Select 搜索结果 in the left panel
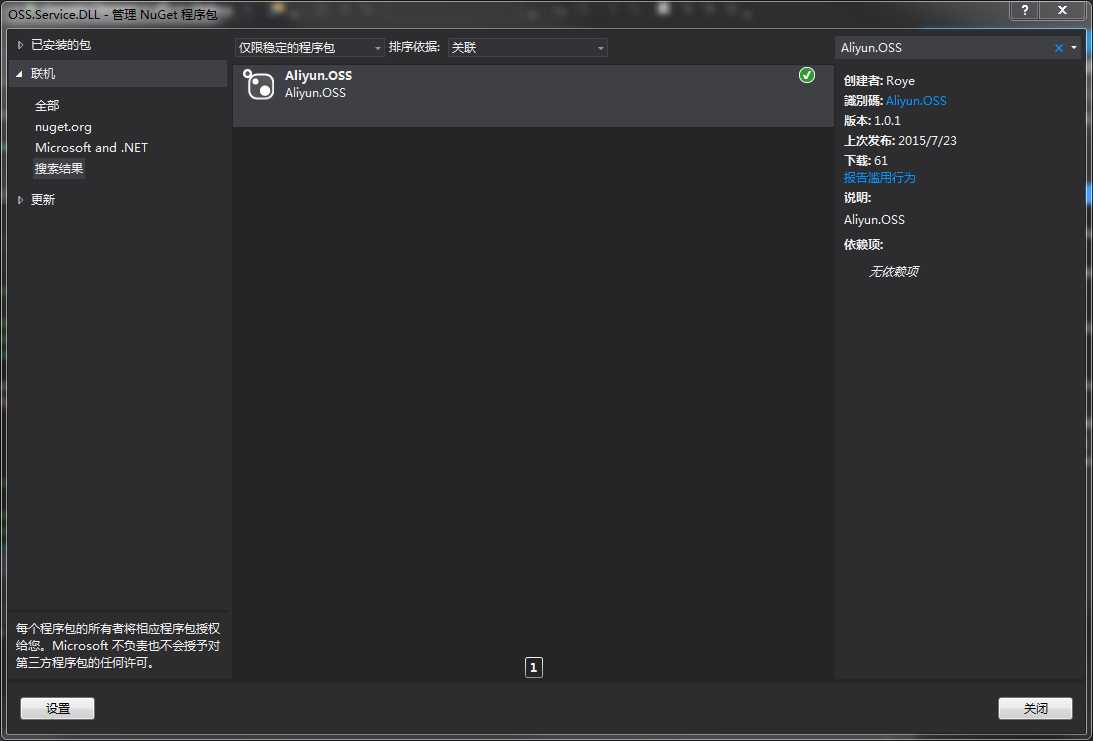 click(x=59, y=168)
